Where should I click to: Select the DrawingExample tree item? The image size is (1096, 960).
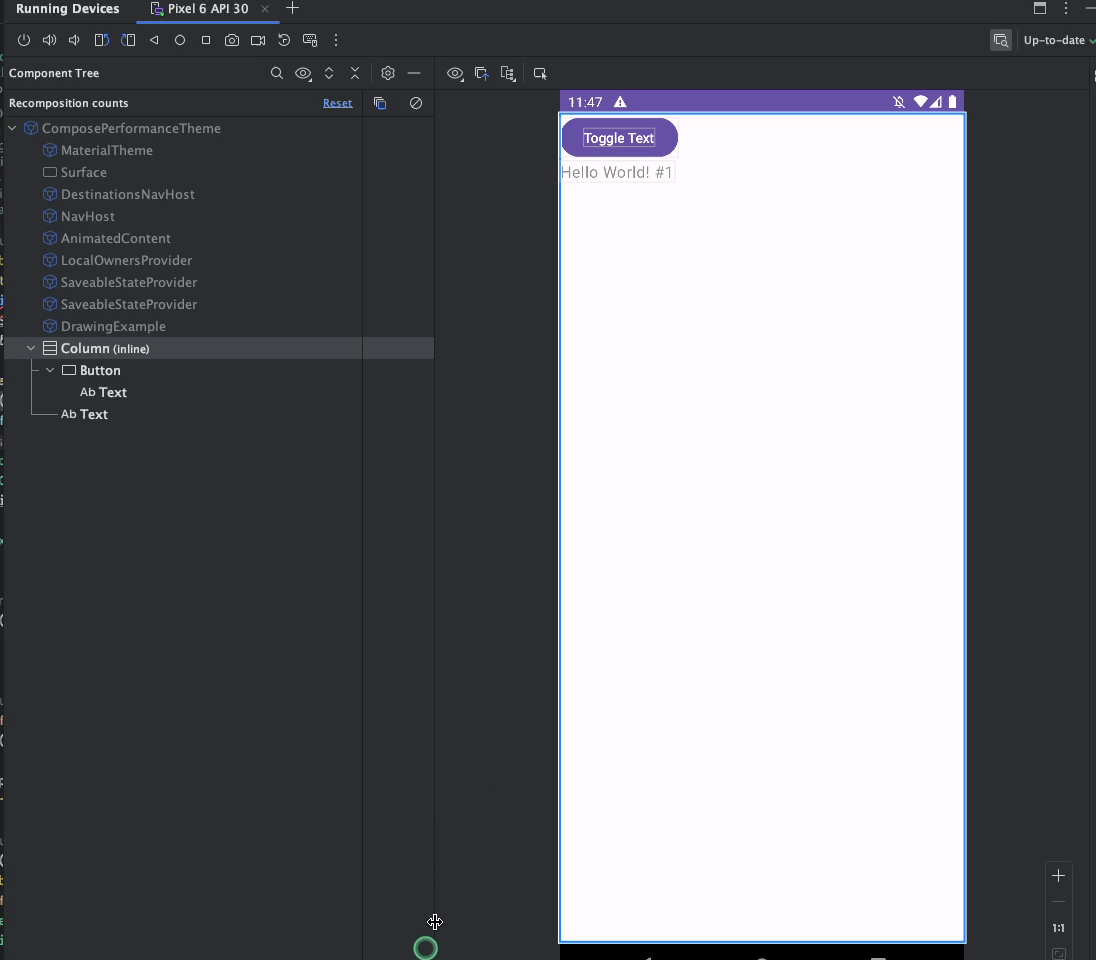point(113,326)
